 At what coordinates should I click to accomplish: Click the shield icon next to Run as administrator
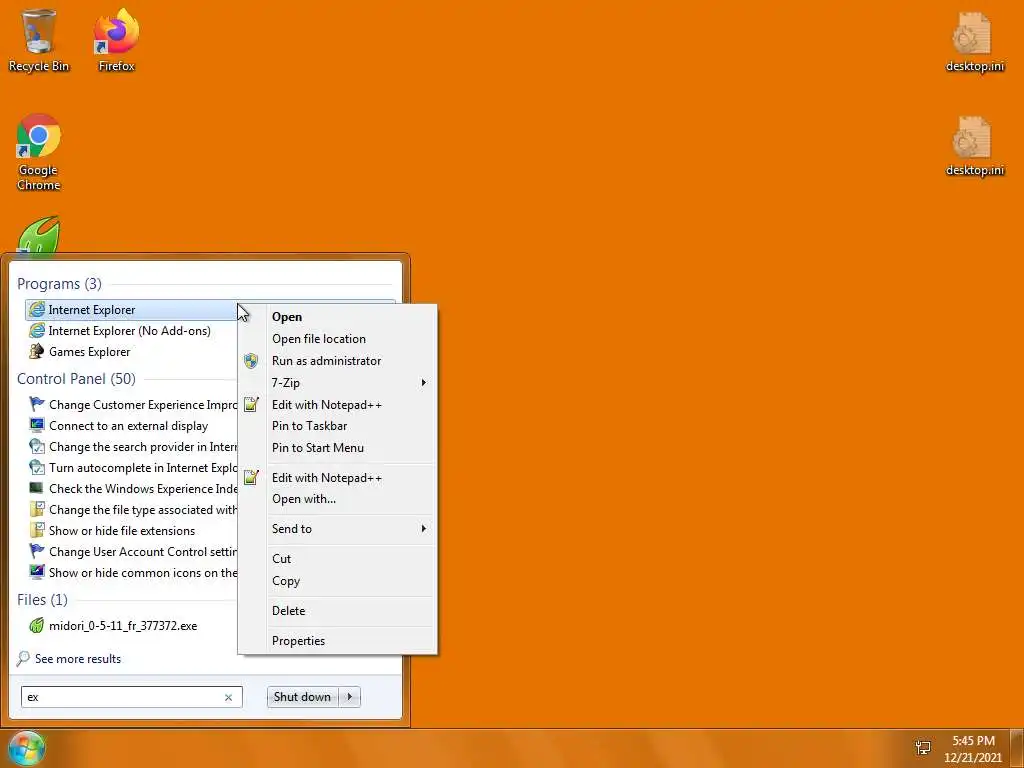pos(251,360)
